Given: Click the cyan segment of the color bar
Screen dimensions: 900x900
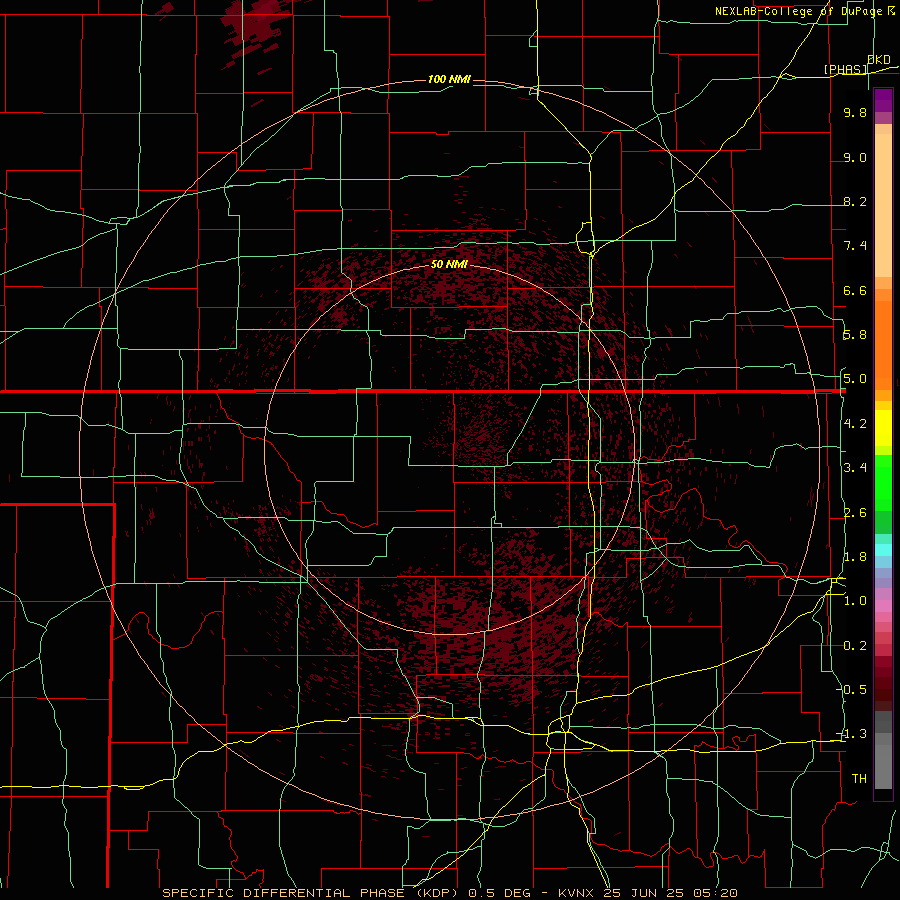Looking at the screenshot, I should pyautogui.click(x=883, y=549).
